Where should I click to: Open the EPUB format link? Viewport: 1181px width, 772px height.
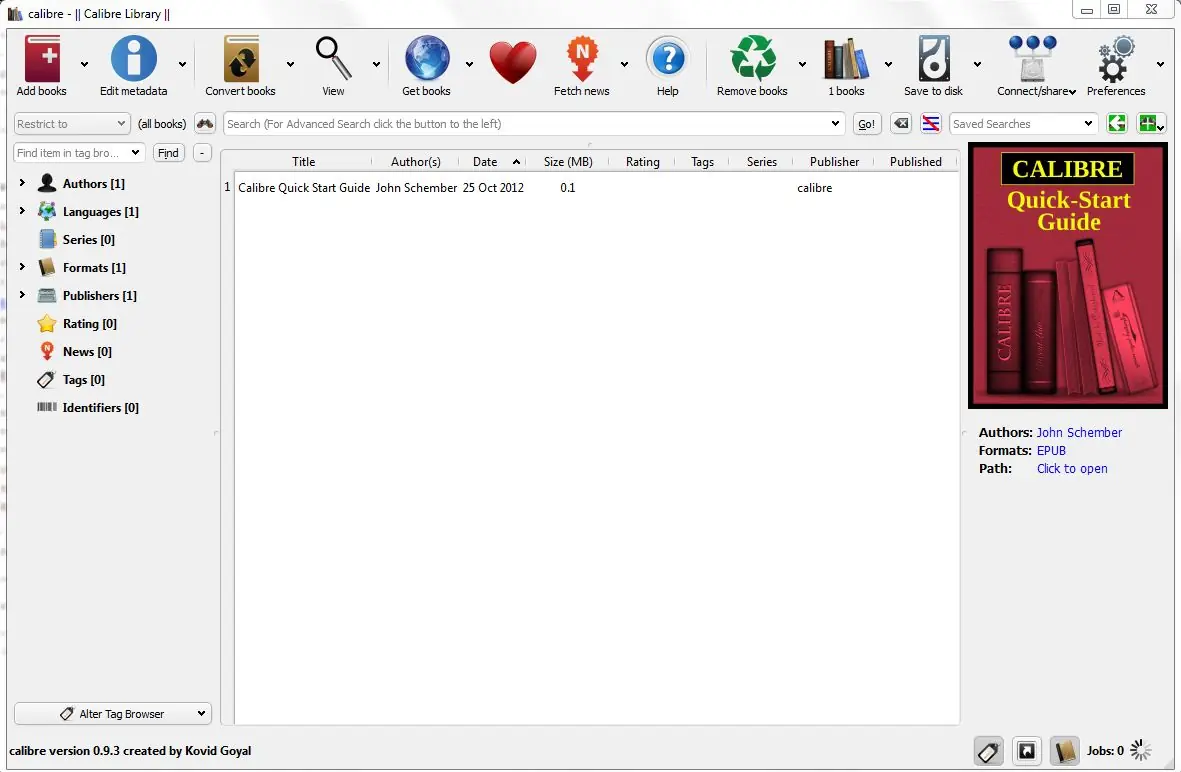click(x=1051, y=450)
